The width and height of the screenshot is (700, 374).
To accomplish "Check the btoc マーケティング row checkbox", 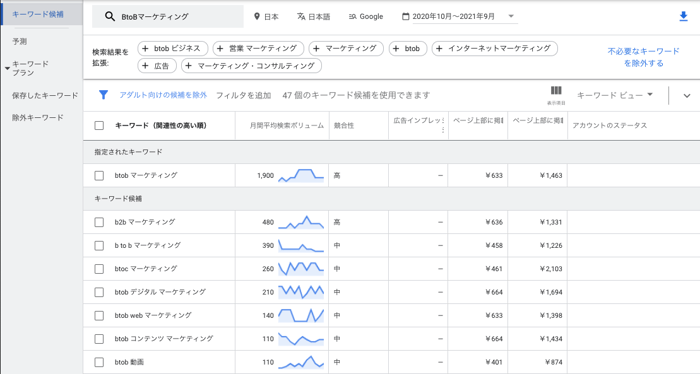I will 99,269.
